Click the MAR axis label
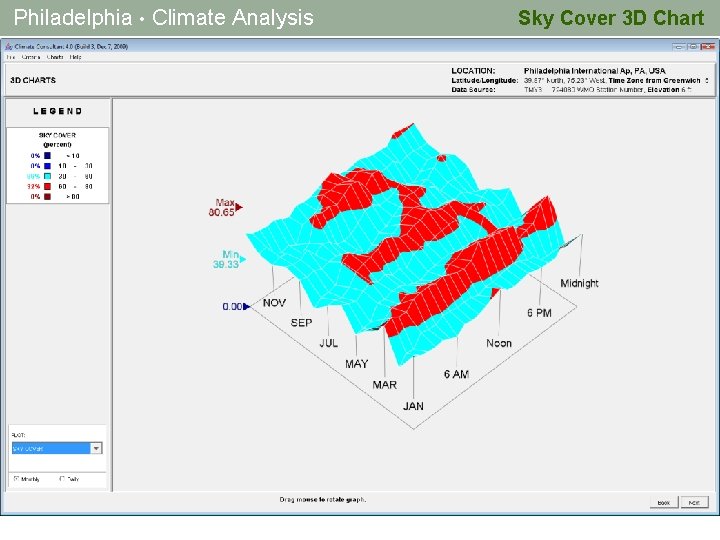720x540 pixels. tap(384, 385)
